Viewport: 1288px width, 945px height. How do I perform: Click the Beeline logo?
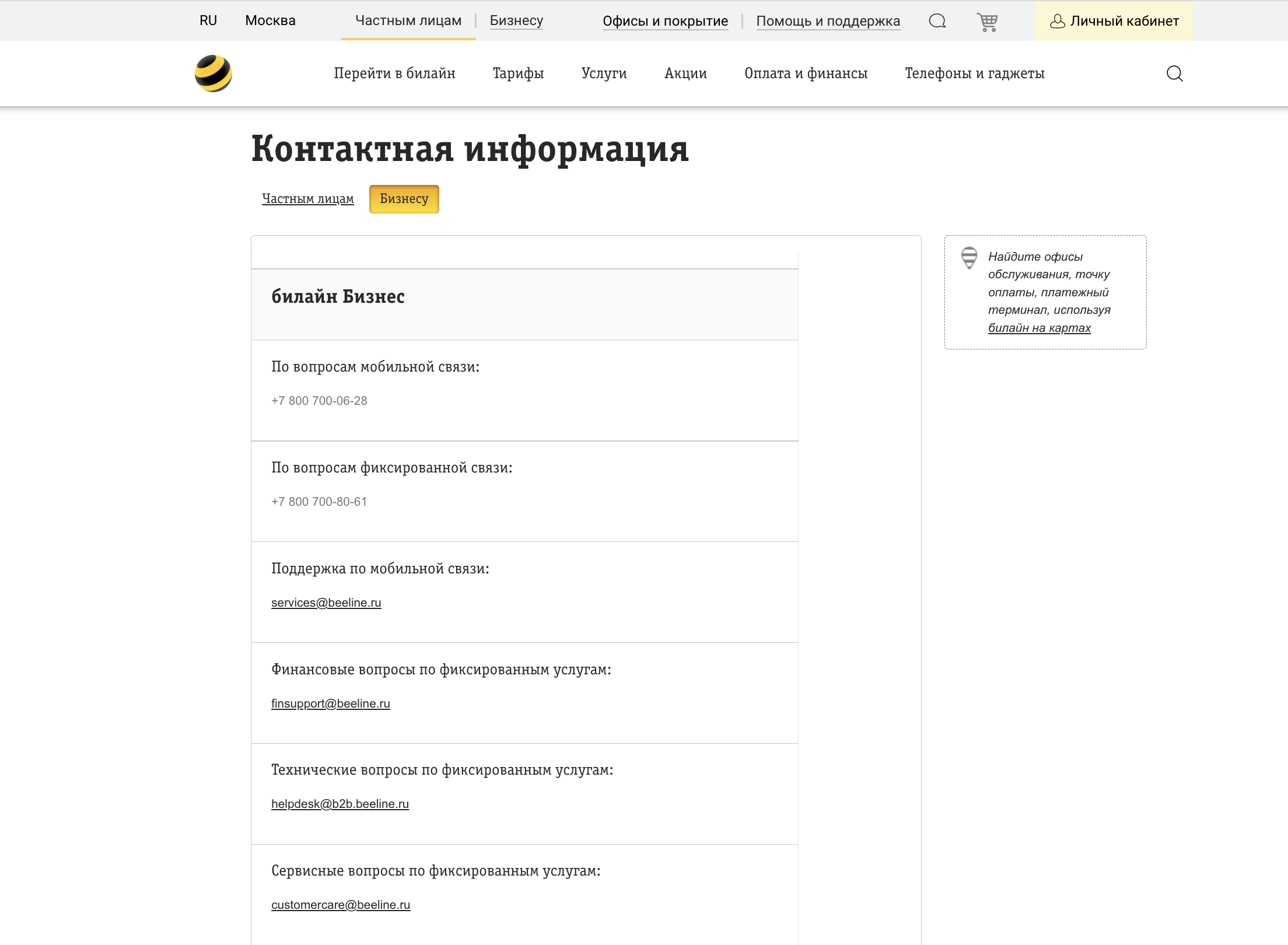[x=213, y=72]
